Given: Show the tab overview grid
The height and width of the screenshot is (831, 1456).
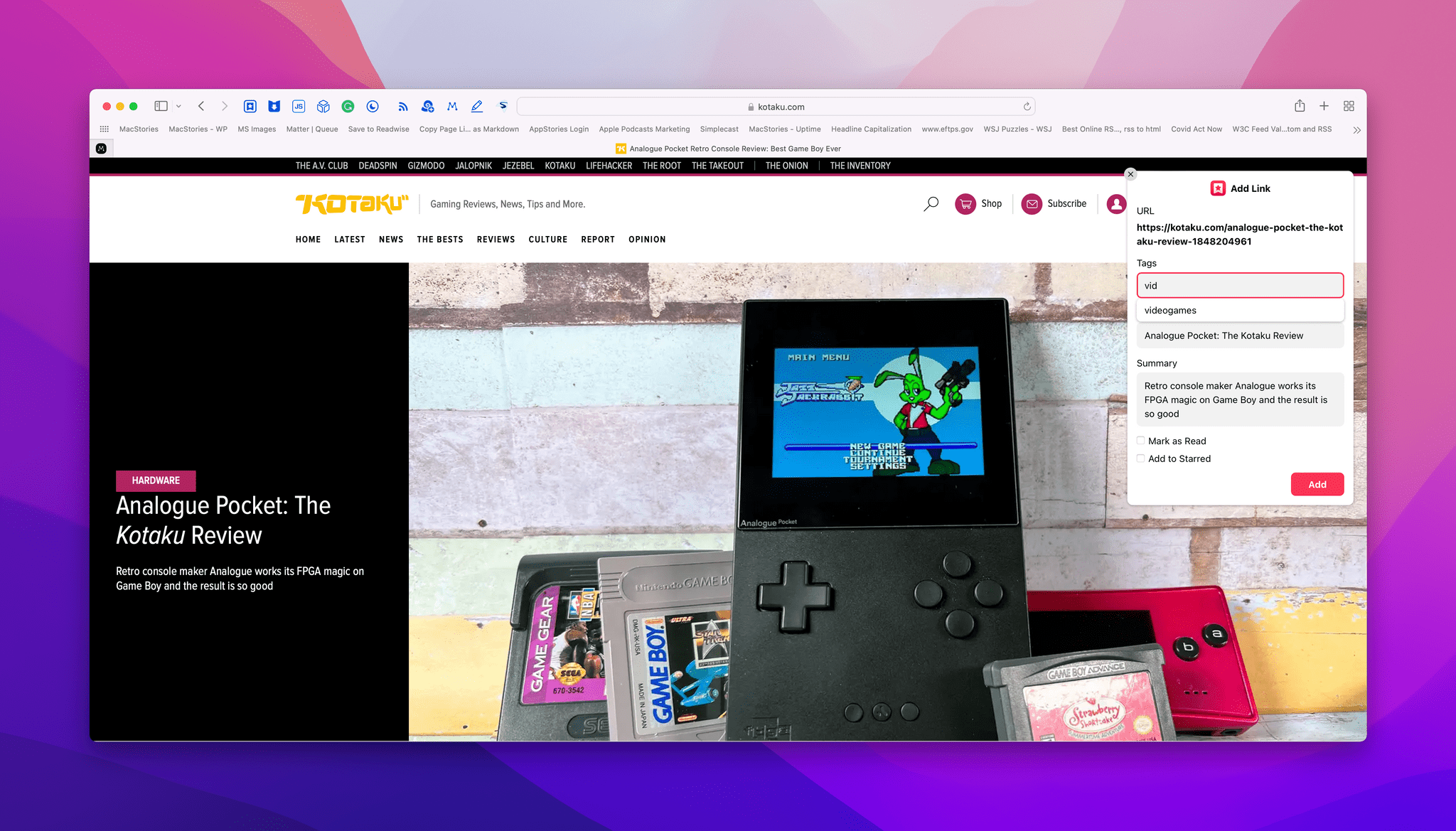Looking at the screenshot, I should (x=1349, y=106).
